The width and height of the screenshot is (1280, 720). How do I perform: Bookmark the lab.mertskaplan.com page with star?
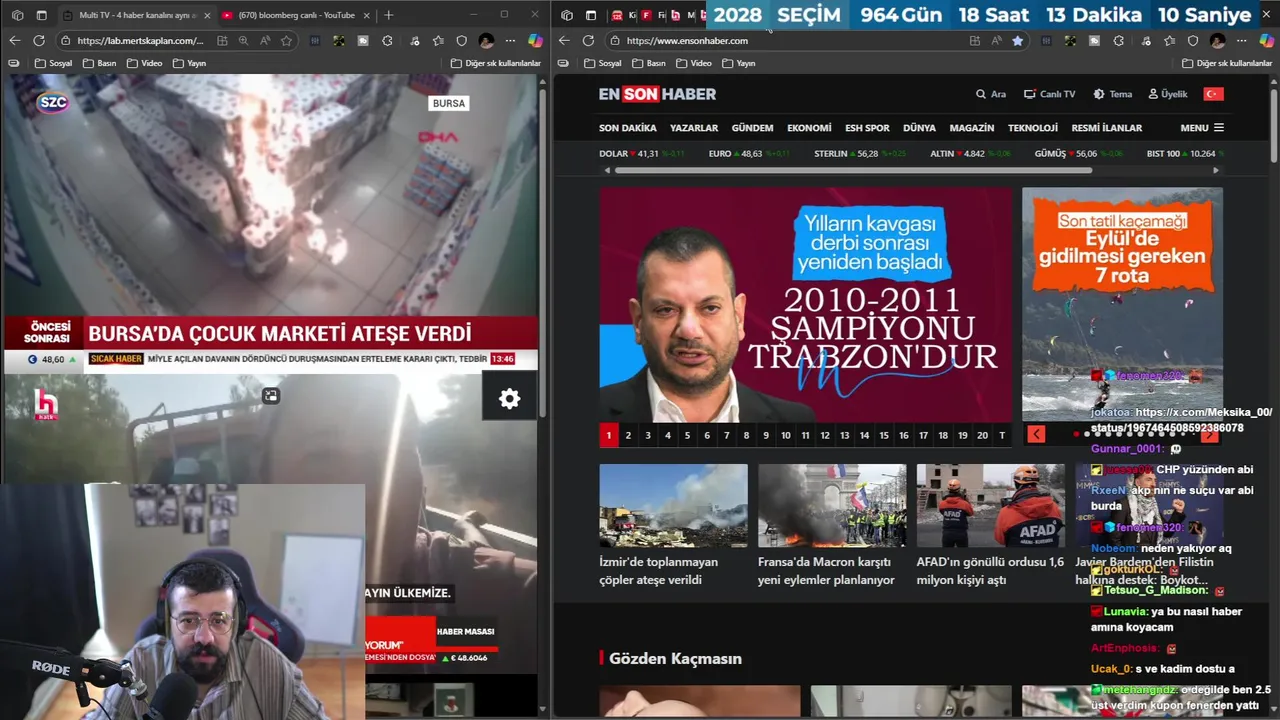pos(287,40)
